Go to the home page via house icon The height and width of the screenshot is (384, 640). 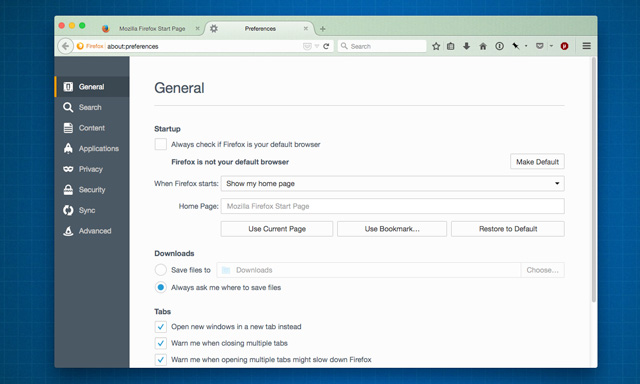pos(483,46)
